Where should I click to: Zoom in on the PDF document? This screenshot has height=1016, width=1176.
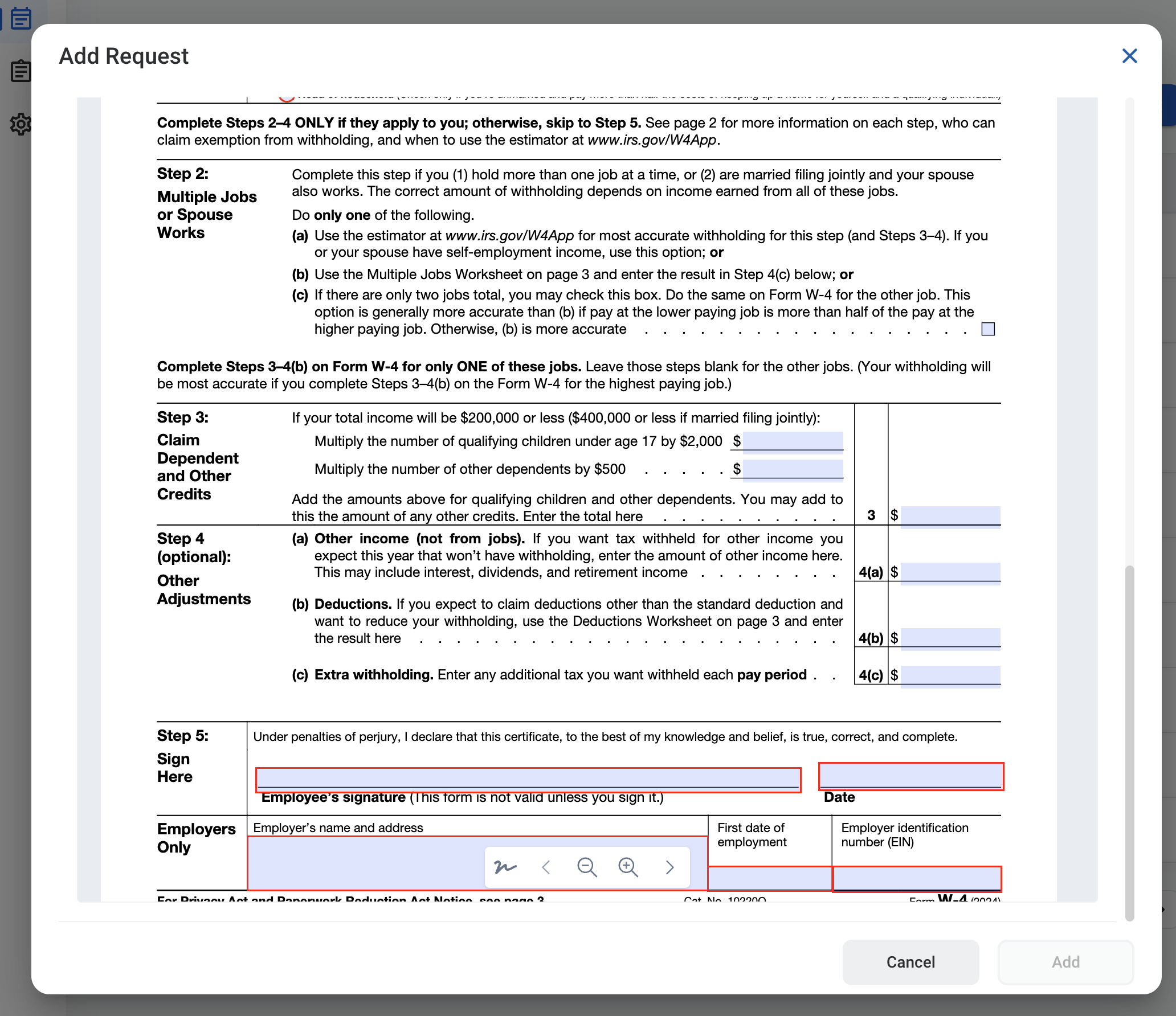pos(628,867)
